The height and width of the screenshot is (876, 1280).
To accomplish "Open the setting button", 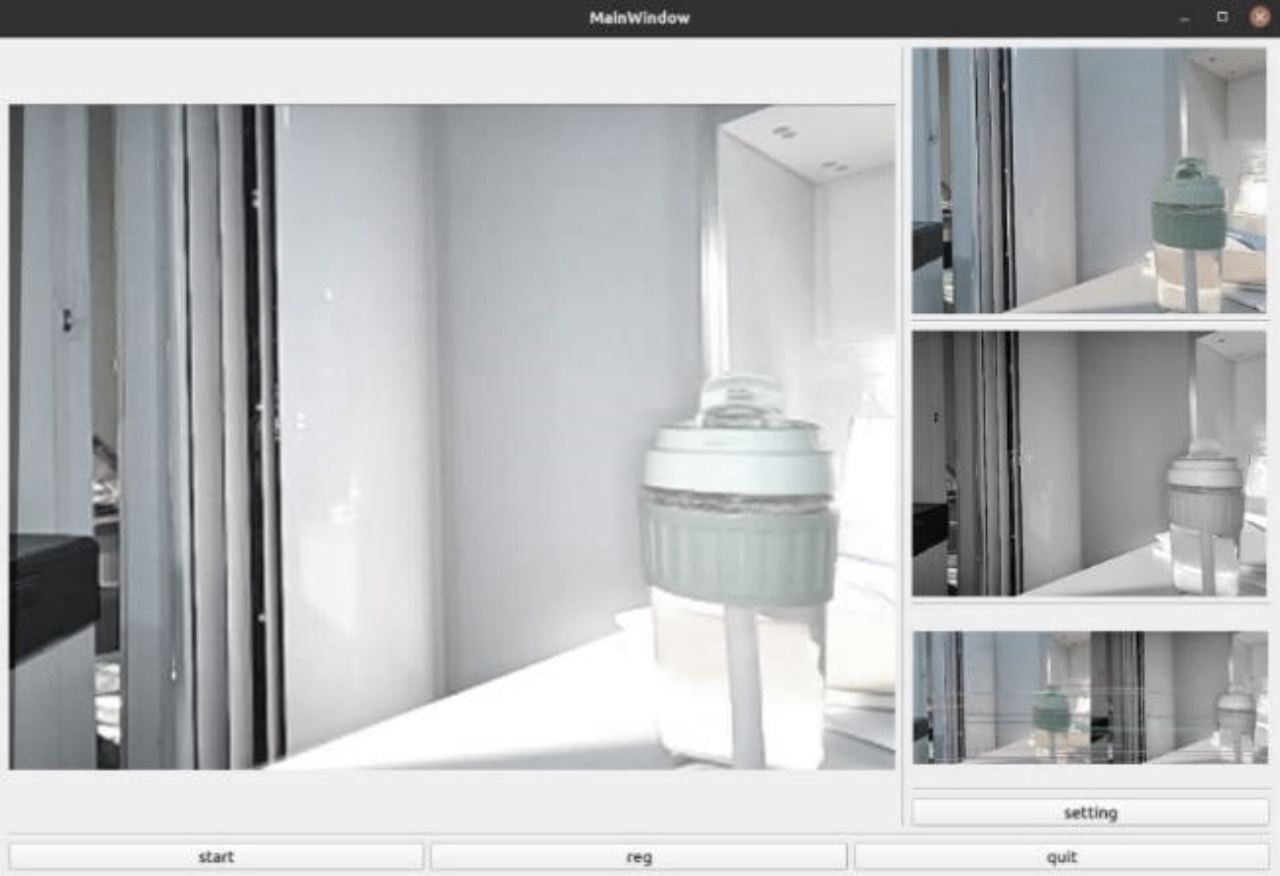I will [1090, 813].
